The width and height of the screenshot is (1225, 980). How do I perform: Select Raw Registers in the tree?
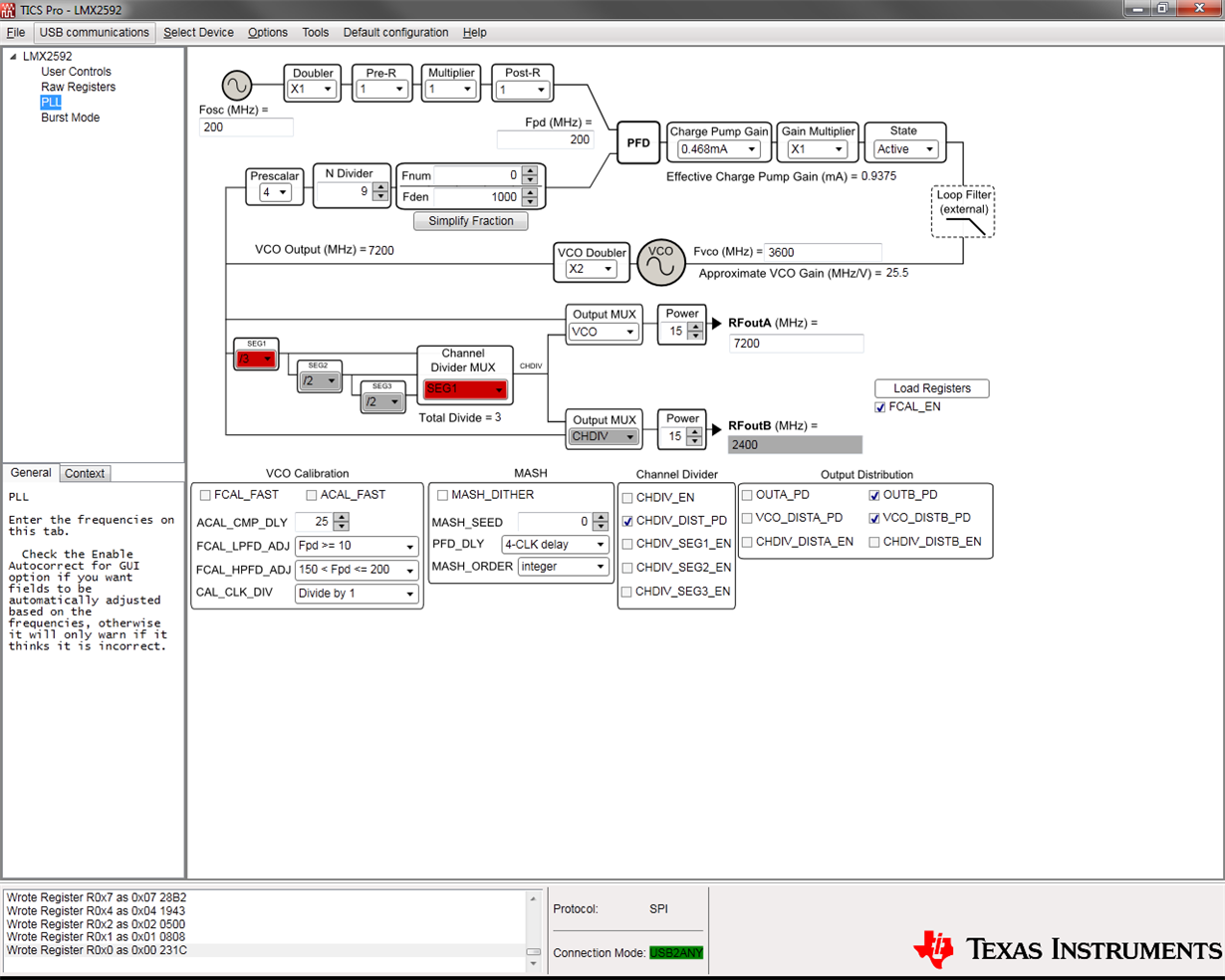(x=78, y=87)
